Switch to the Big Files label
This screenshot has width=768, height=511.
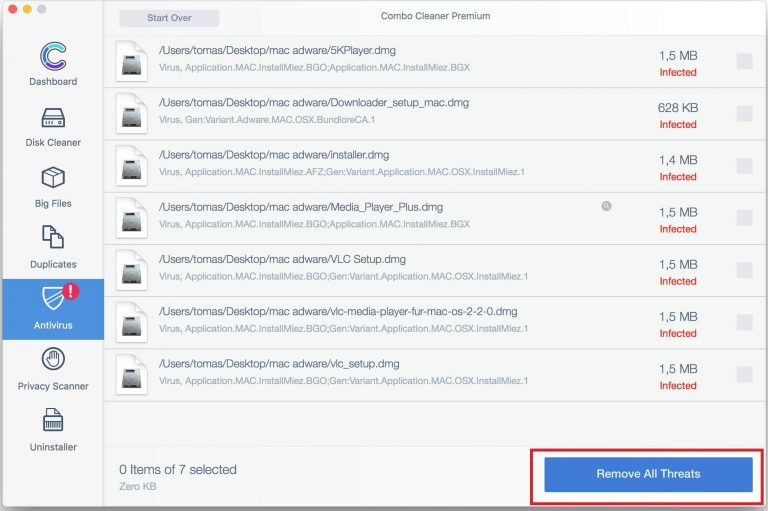[53, 203]
